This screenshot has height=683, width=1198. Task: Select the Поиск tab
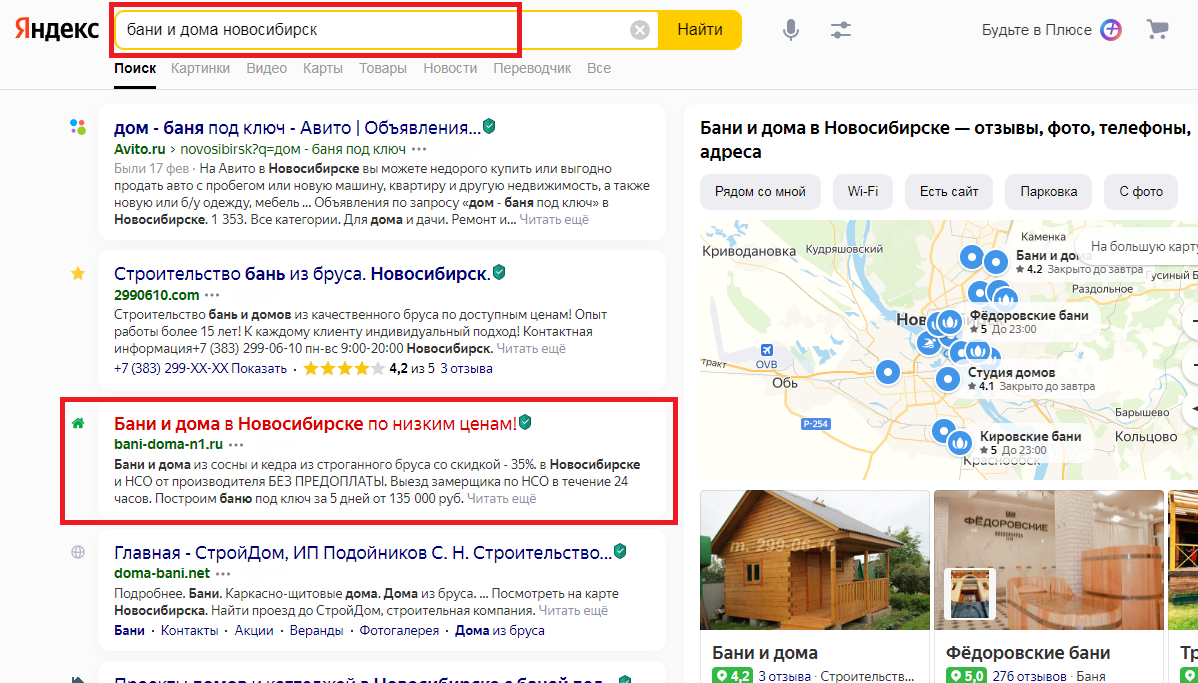[x=135, y=68]
